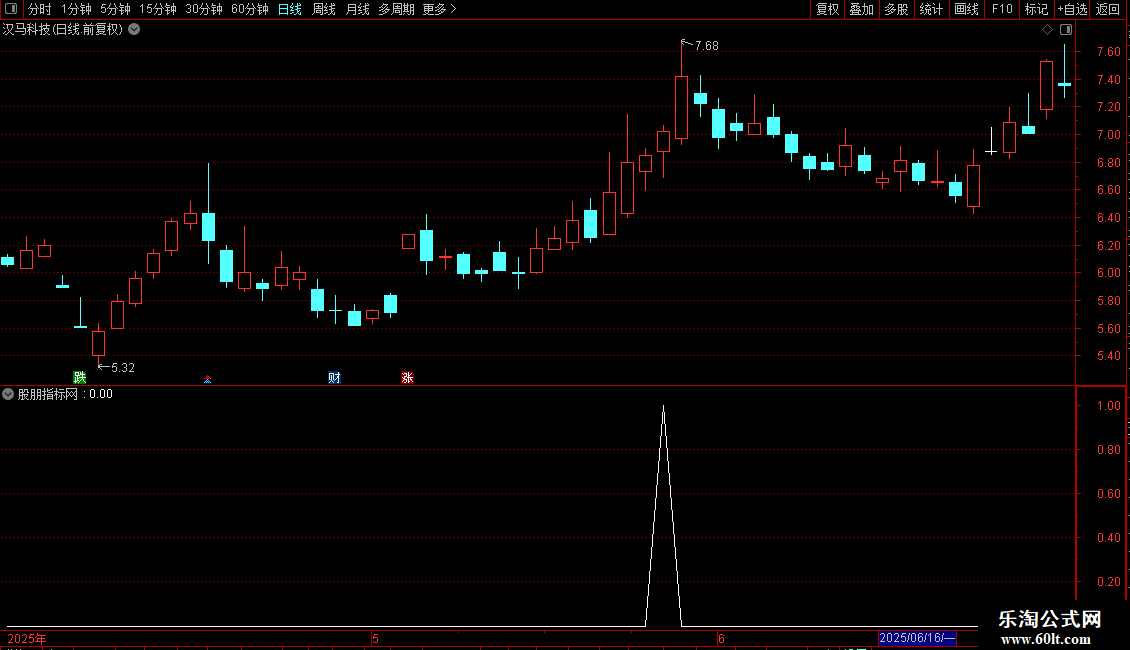Activate 画线 drawing tools

(x=966, y=9)
